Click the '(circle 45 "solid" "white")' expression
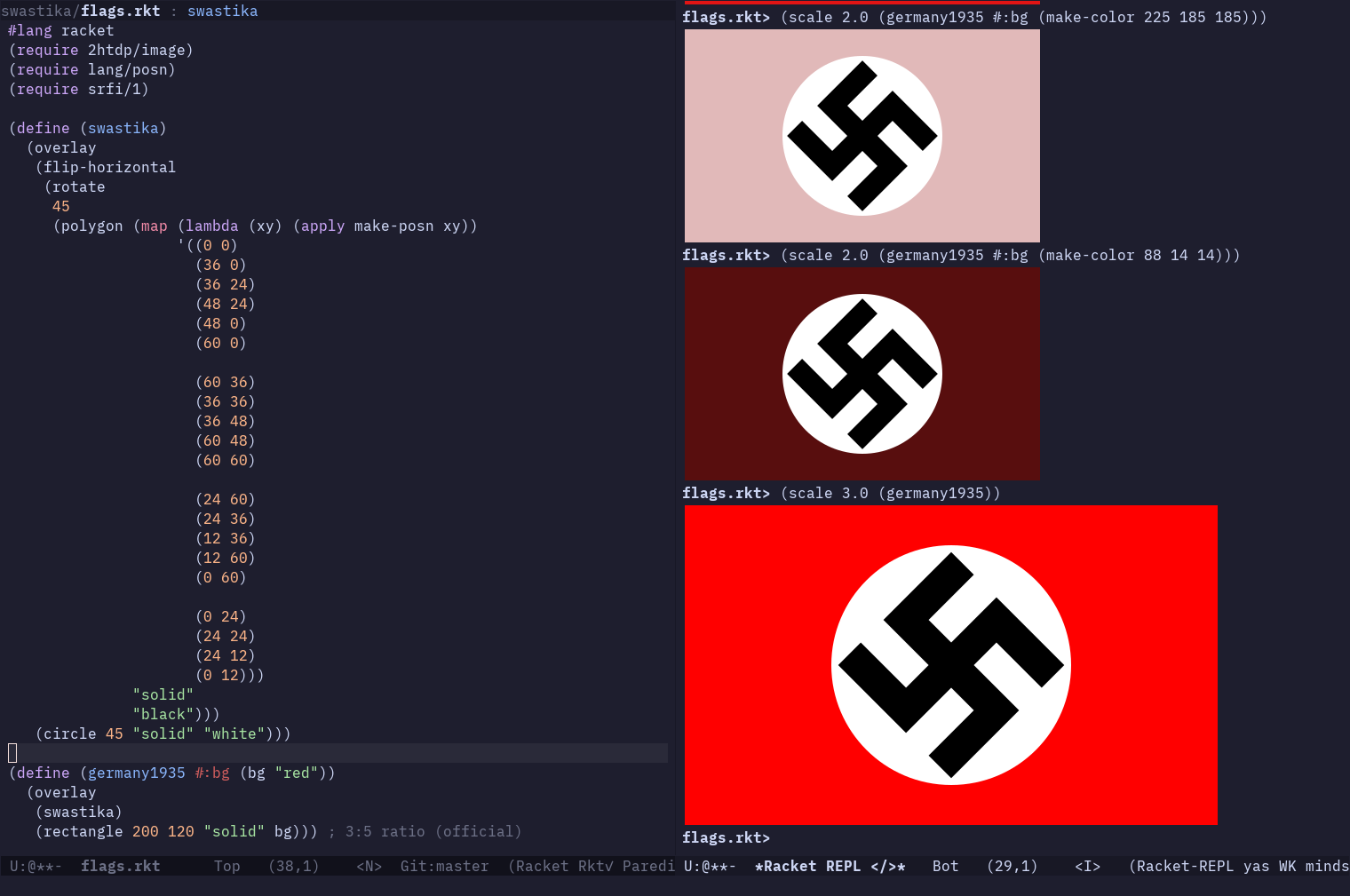The image size is (1350, 896). [159, 733]
